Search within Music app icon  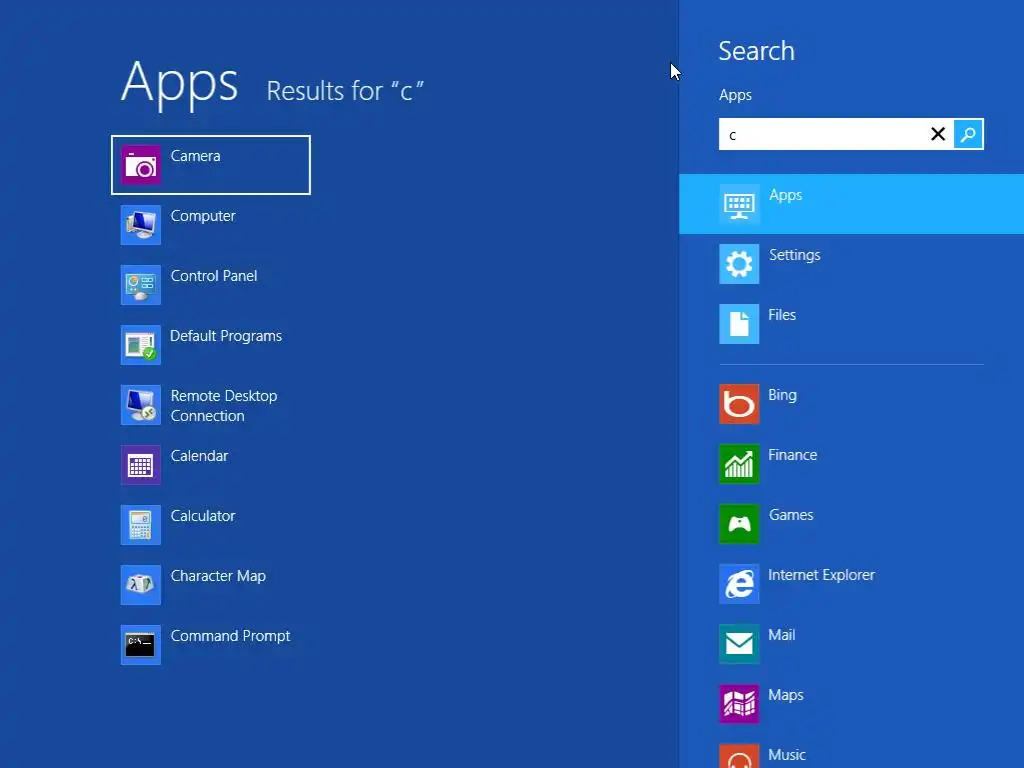(739, 756)
